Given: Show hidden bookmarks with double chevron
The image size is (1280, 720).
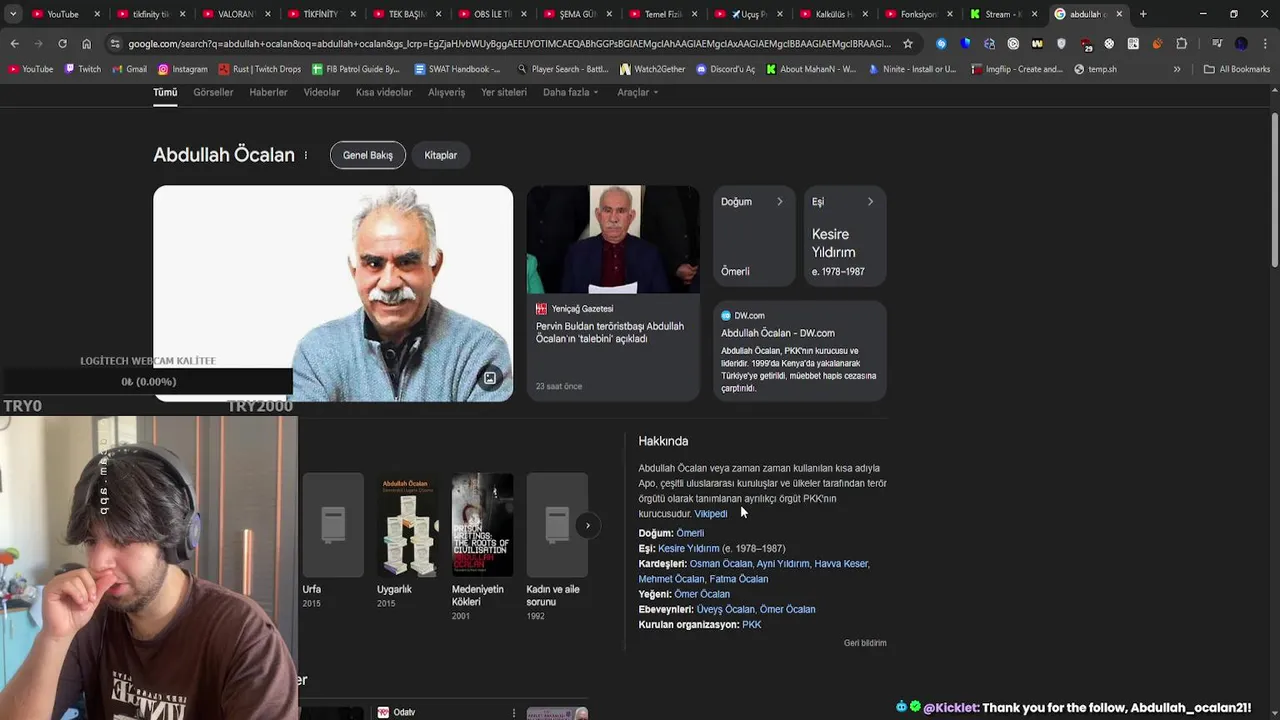Looking at the screenshot, I should click(x=1177, y=69).
